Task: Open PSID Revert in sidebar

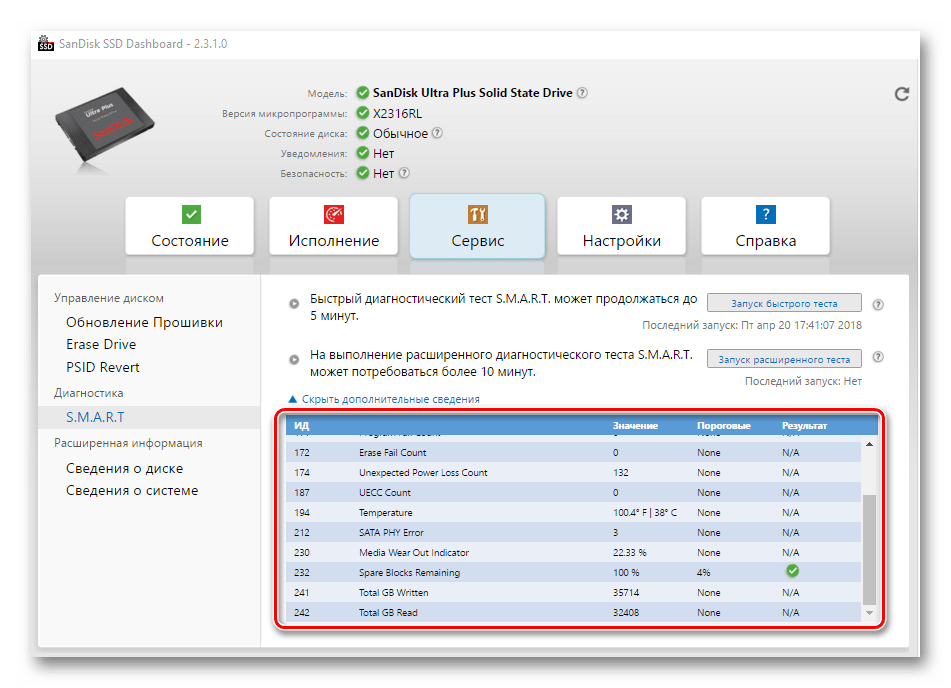Action: pos(102,368)
